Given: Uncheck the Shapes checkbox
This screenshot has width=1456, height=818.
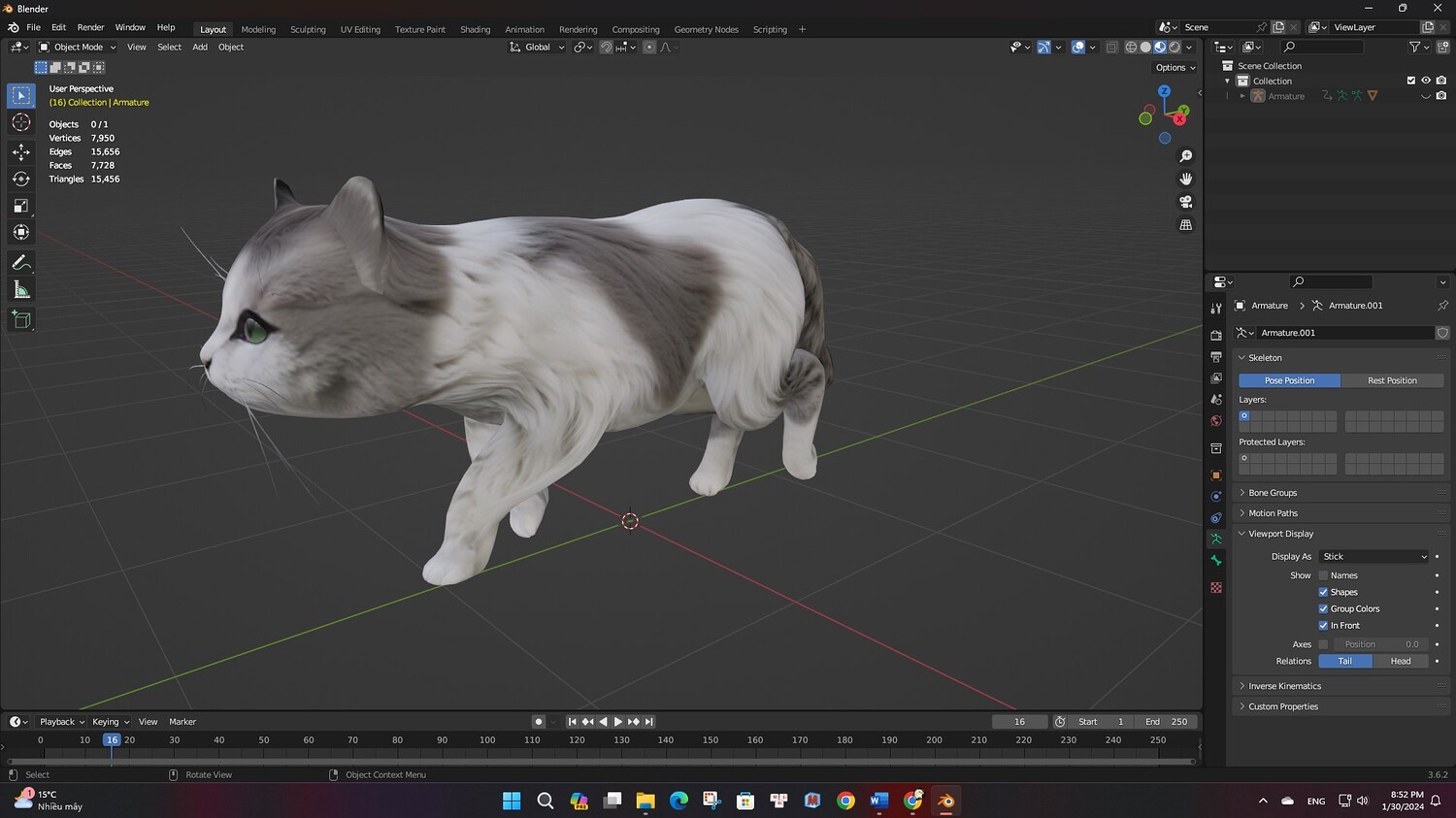Looking at the screenshot, I should coord(1323,592).
